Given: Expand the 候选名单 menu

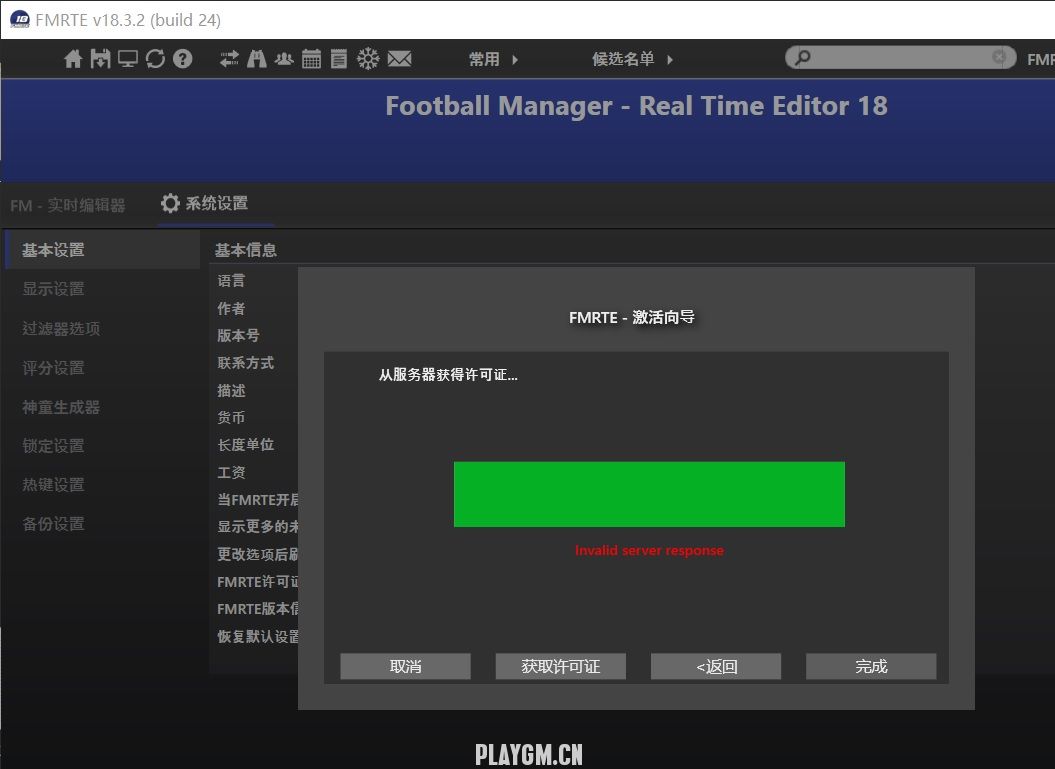Looking at the screenshot, I should click(632, 59).
